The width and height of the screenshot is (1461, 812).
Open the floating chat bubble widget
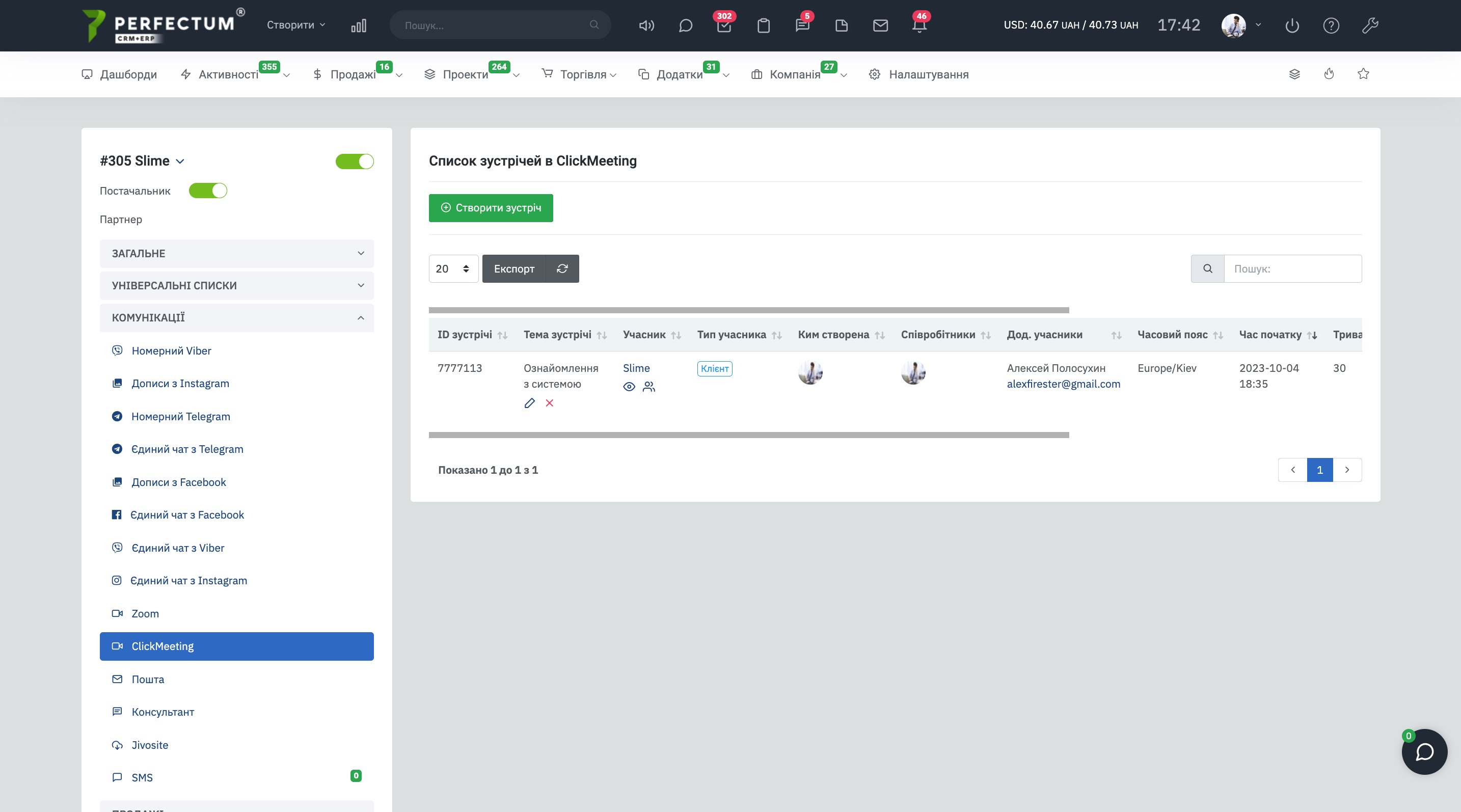pos(1424,752)
